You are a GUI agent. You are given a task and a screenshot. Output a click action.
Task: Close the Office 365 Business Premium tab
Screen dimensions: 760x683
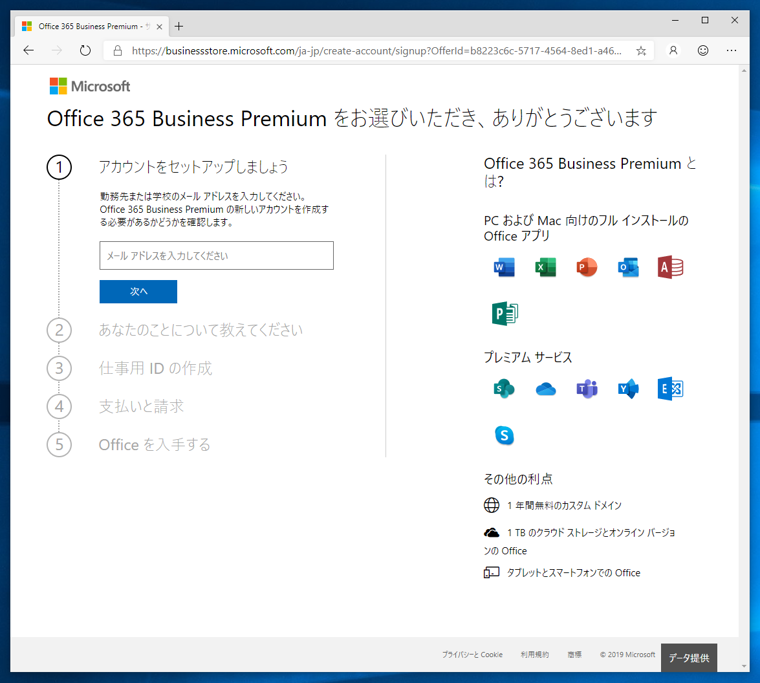point(159,27)
